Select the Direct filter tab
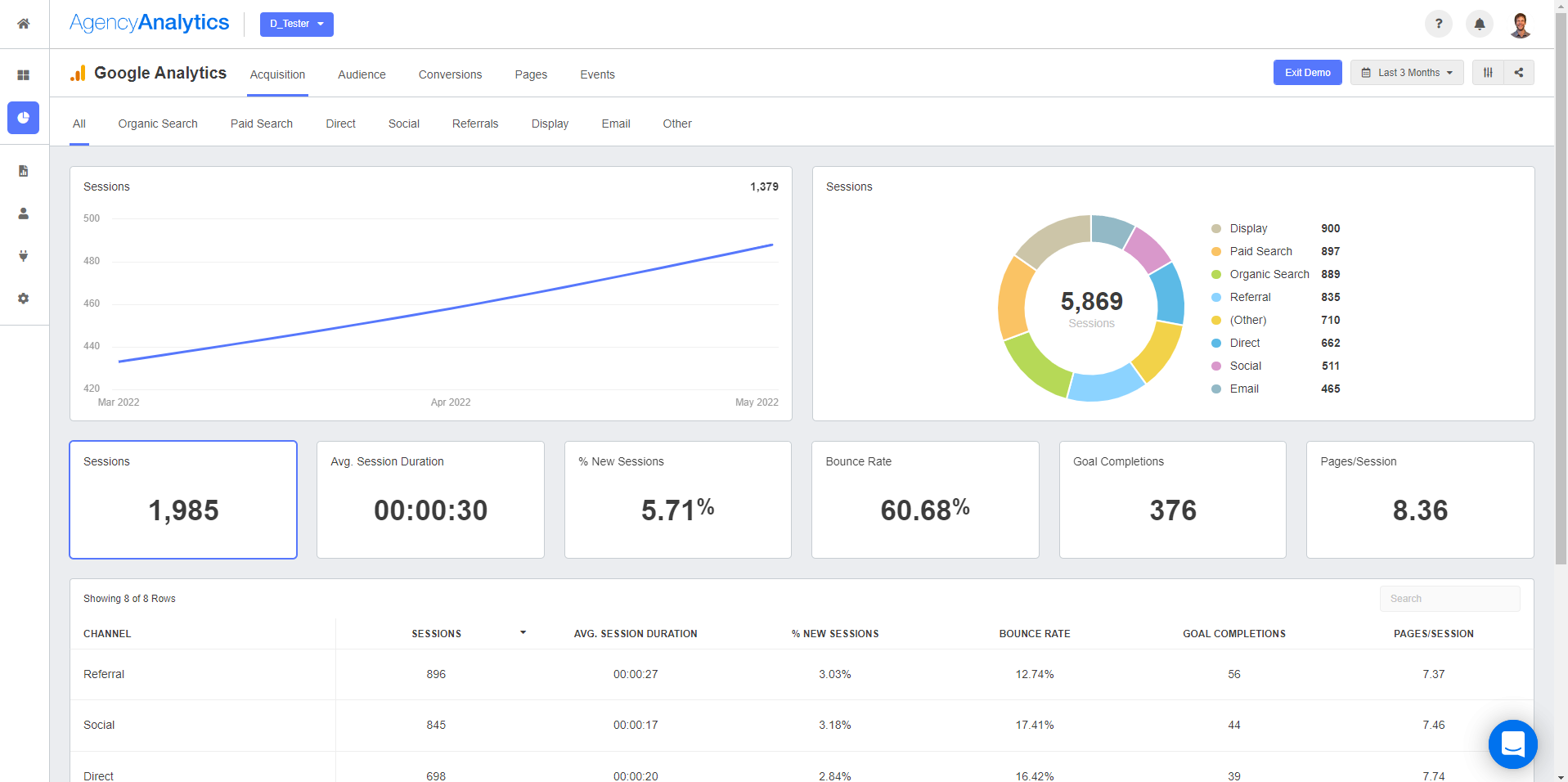 coord(340,124)
